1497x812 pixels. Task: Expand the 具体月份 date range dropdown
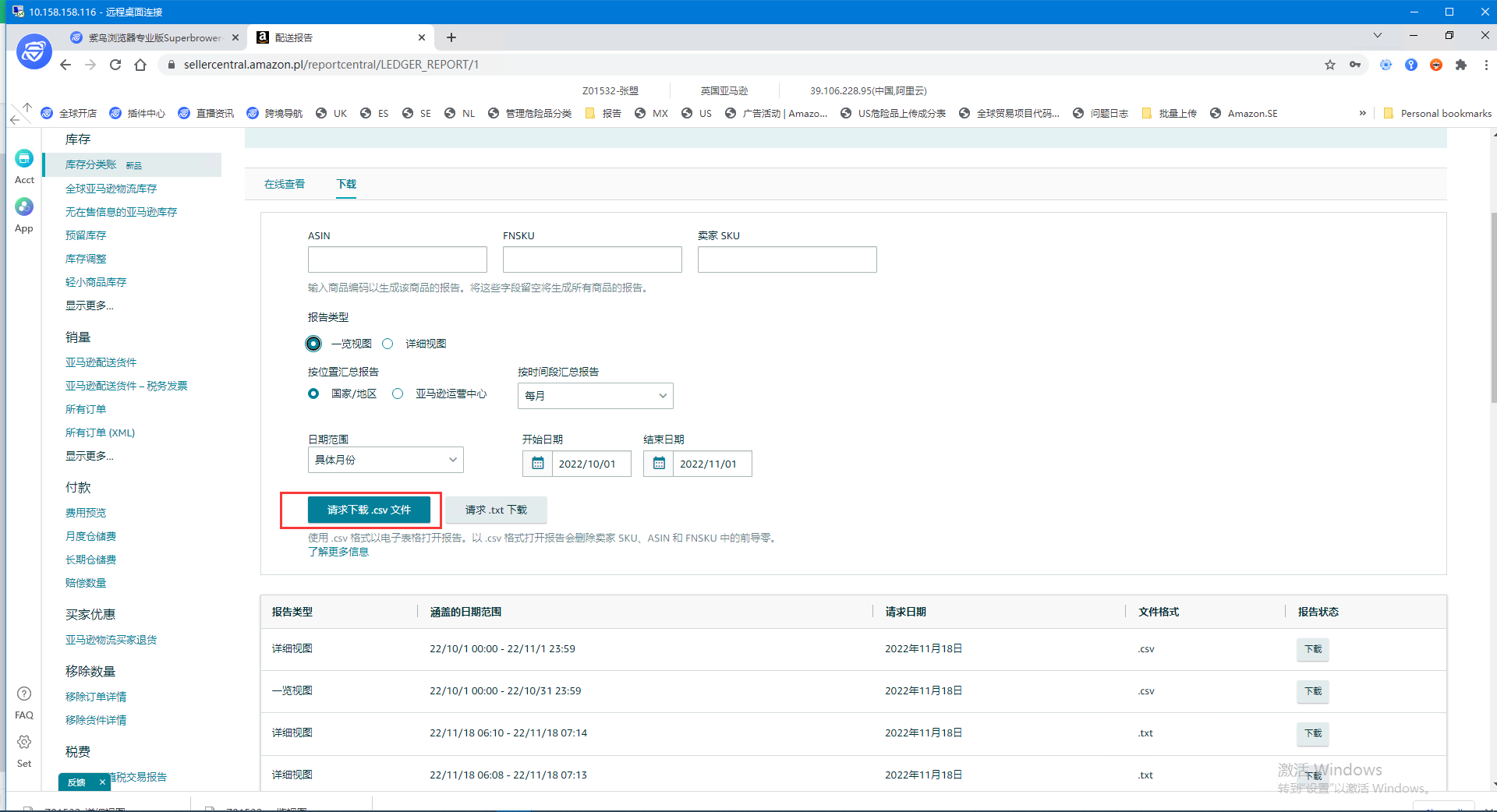click(x=386, y=460)
